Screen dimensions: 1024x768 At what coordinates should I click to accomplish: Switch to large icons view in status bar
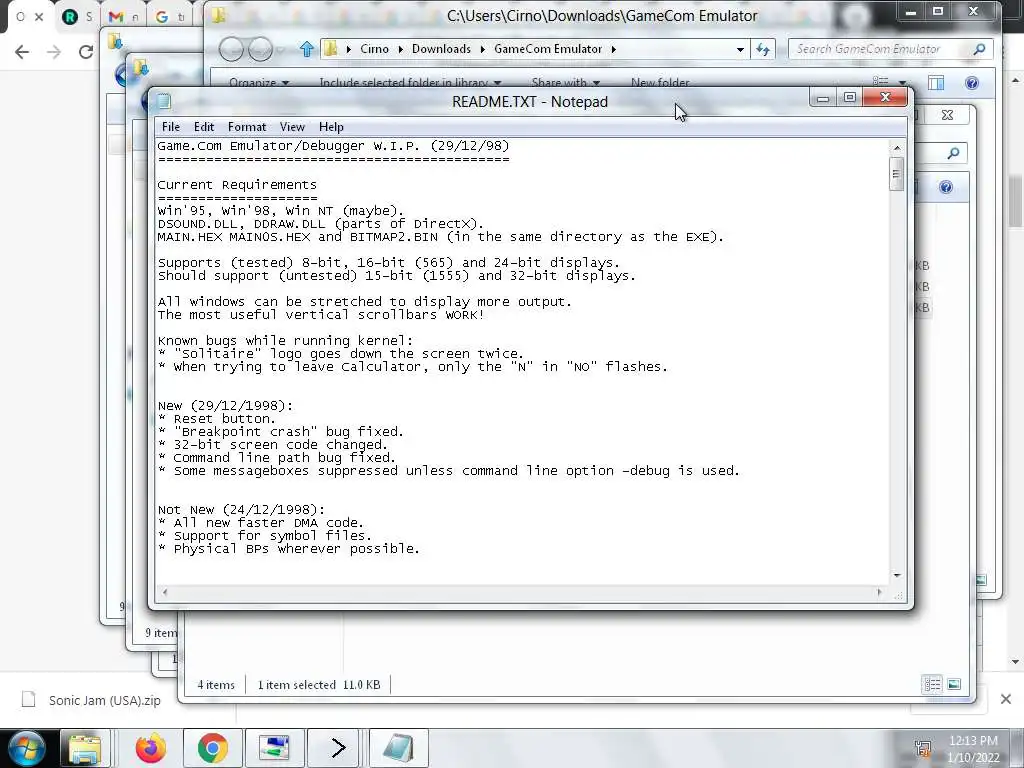[x=954, y=684]
